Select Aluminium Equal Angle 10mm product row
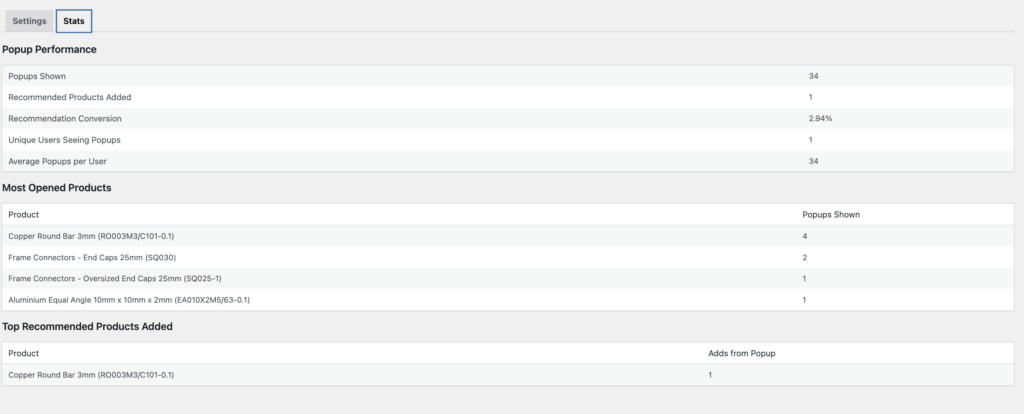Viewport: 1024px width, 414px height. (129, 299)
